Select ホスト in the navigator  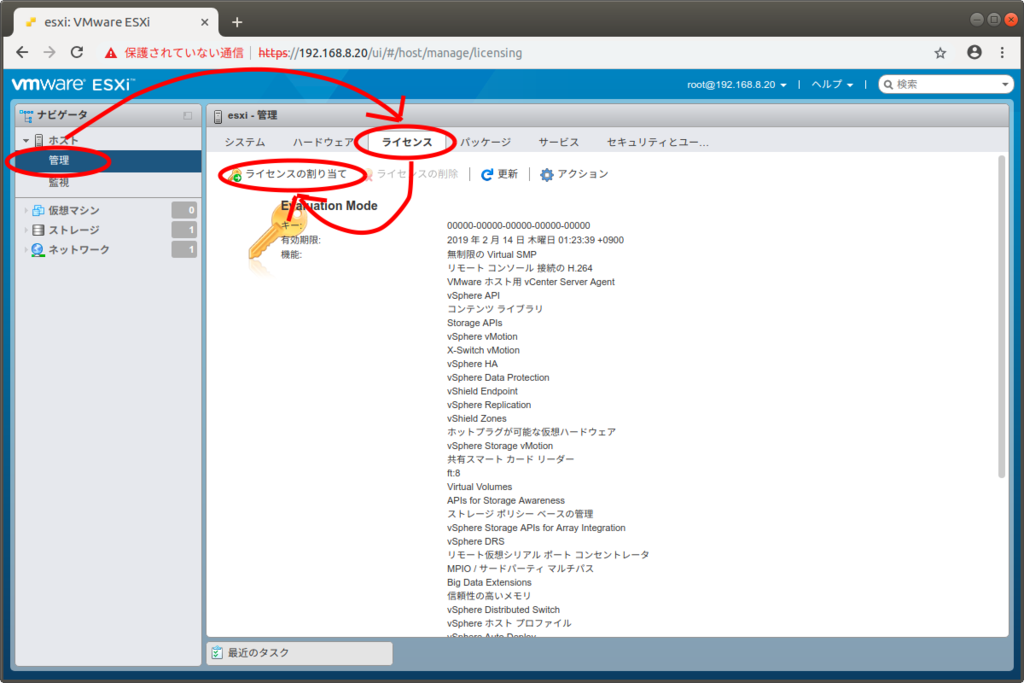[x=63, y=140]
